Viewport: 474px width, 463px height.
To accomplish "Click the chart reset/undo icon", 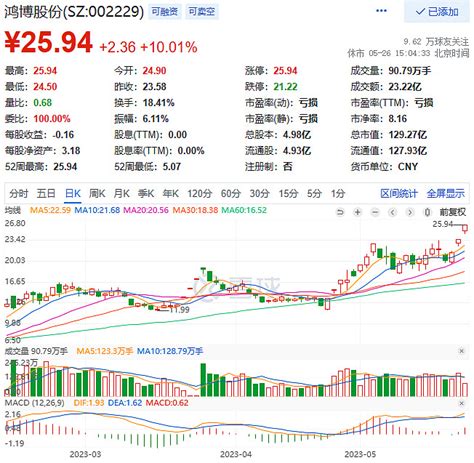I will 340,212.
